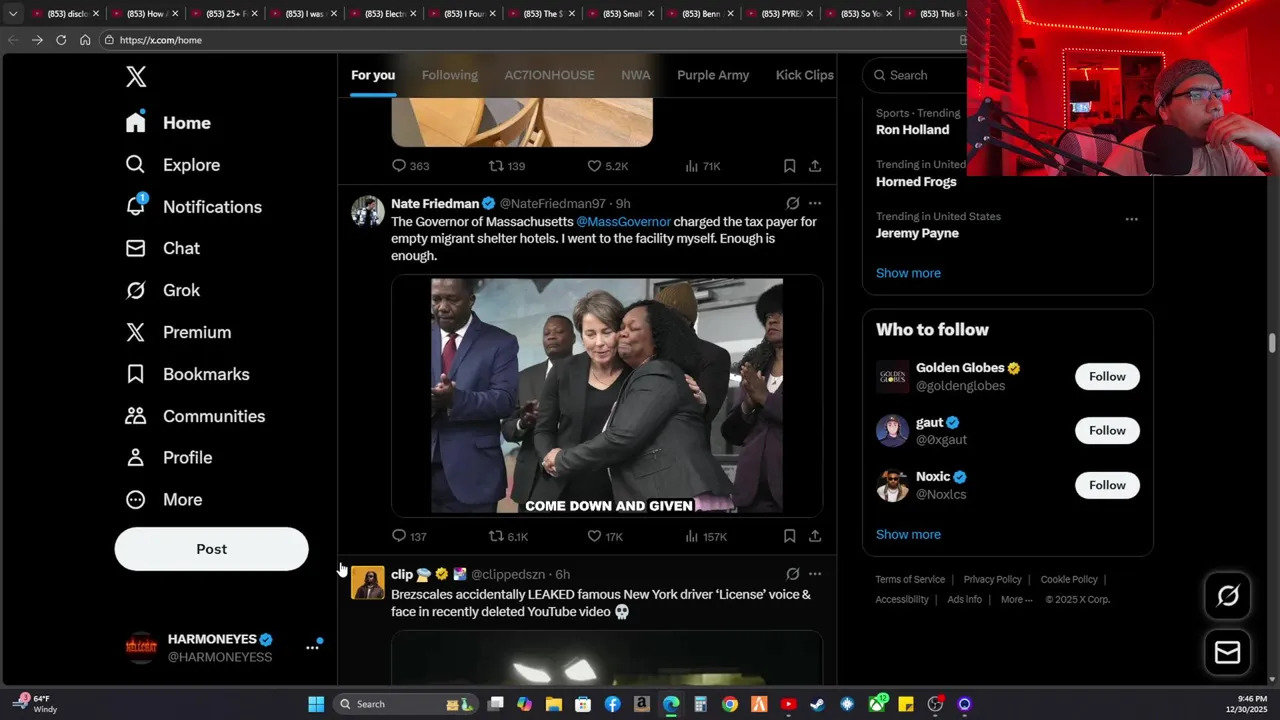1280x720 pixels.
Task: Switch to the NWA tab
Action: 636,75
